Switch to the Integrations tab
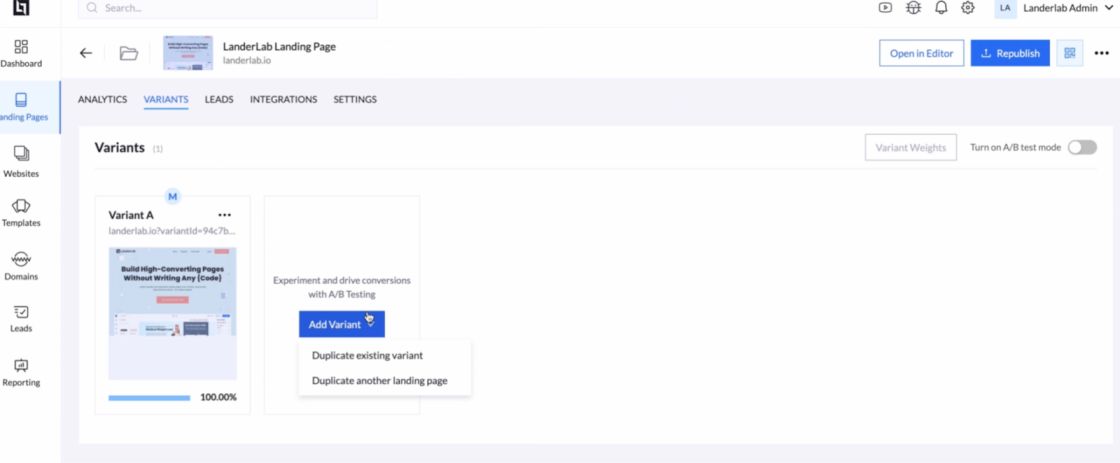This screenshot has width=1120, height=463. coord(283,100)
